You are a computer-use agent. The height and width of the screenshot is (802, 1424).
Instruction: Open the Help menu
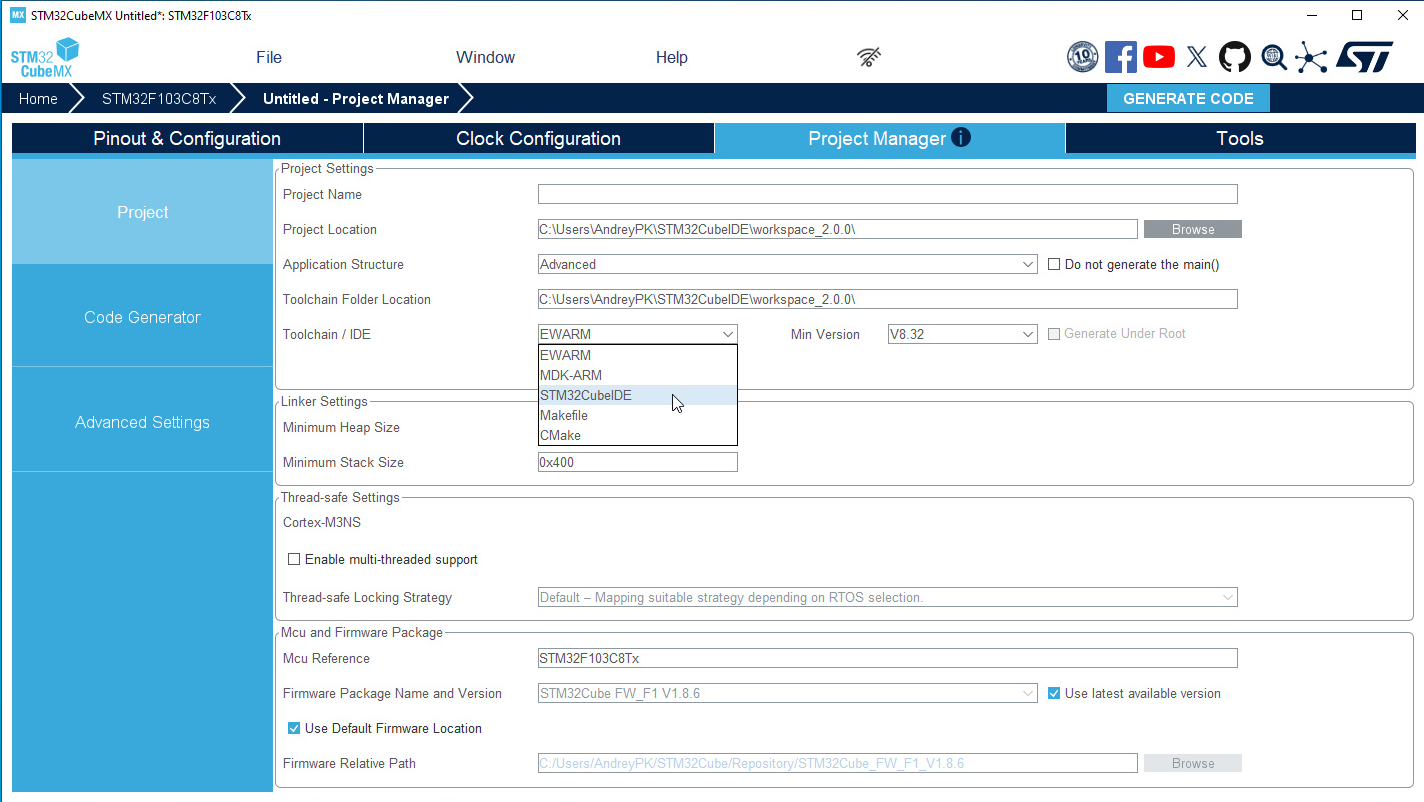click(x=671, y=58)
